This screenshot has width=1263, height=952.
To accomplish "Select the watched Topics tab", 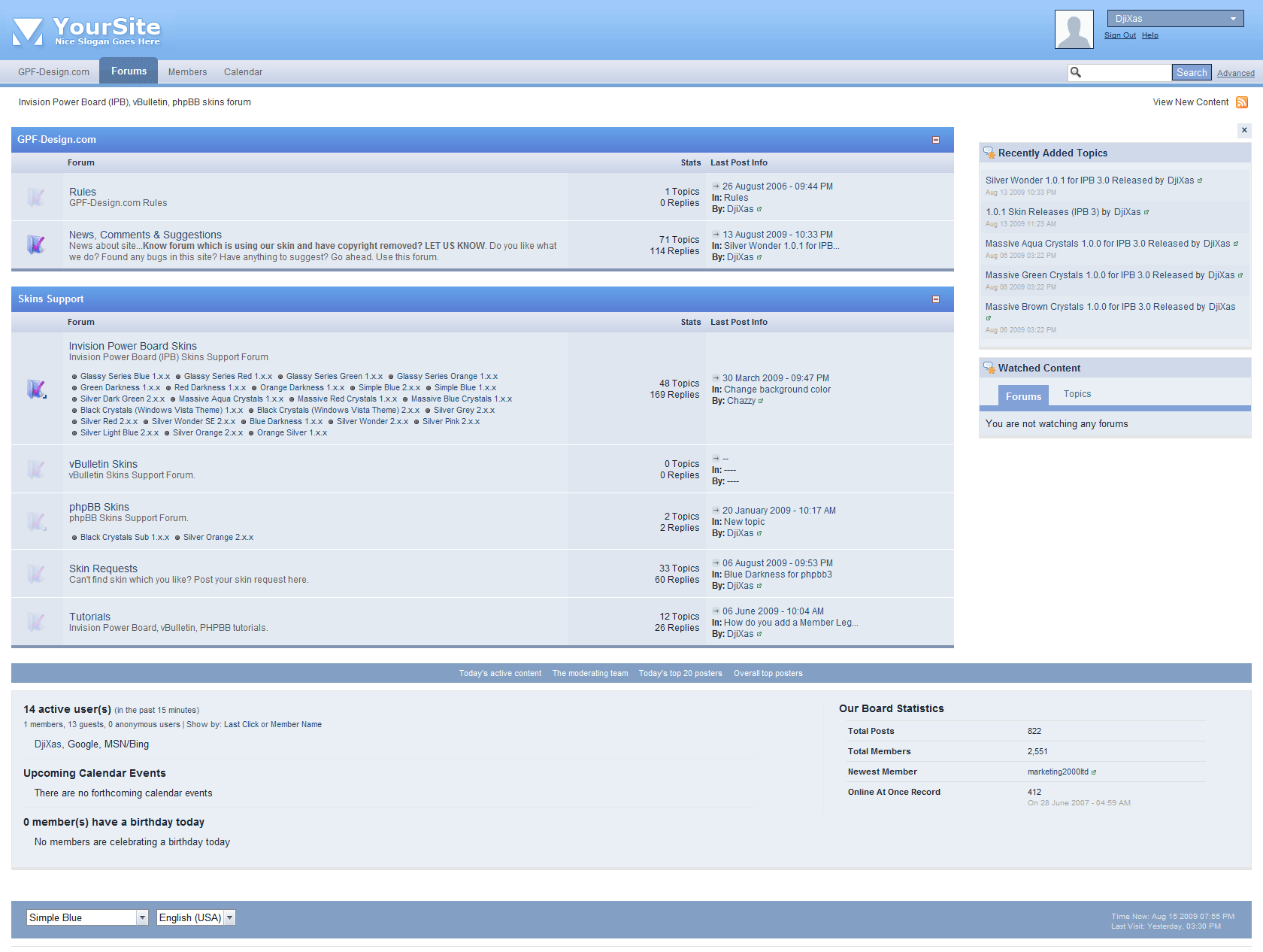I will 1077,394.
